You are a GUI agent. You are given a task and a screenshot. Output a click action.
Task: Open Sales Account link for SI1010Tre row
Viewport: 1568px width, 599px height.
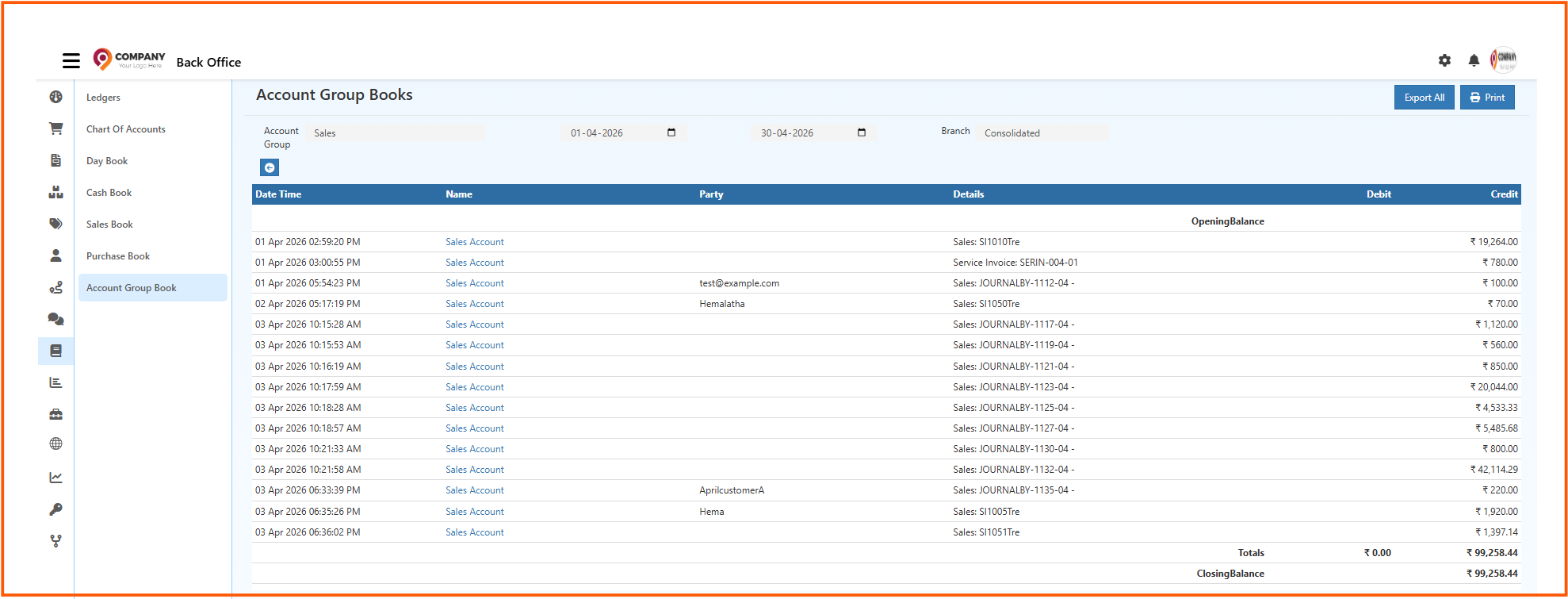(x=475, y=242)
